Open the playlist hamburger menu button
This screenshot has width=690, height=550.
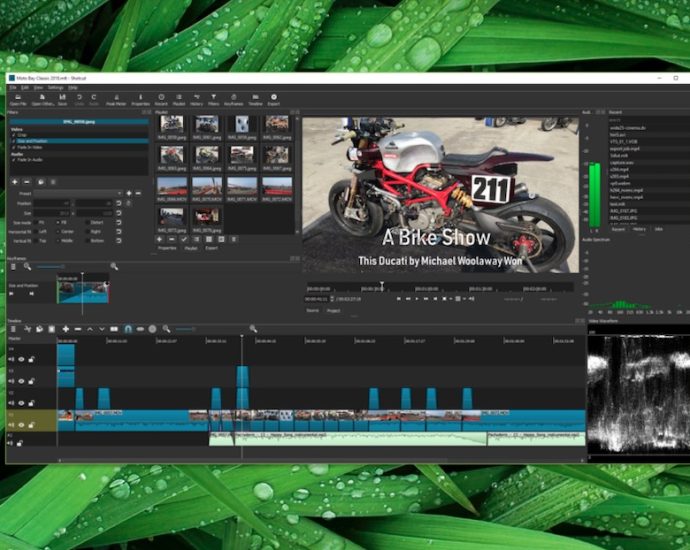click(234, 239)
